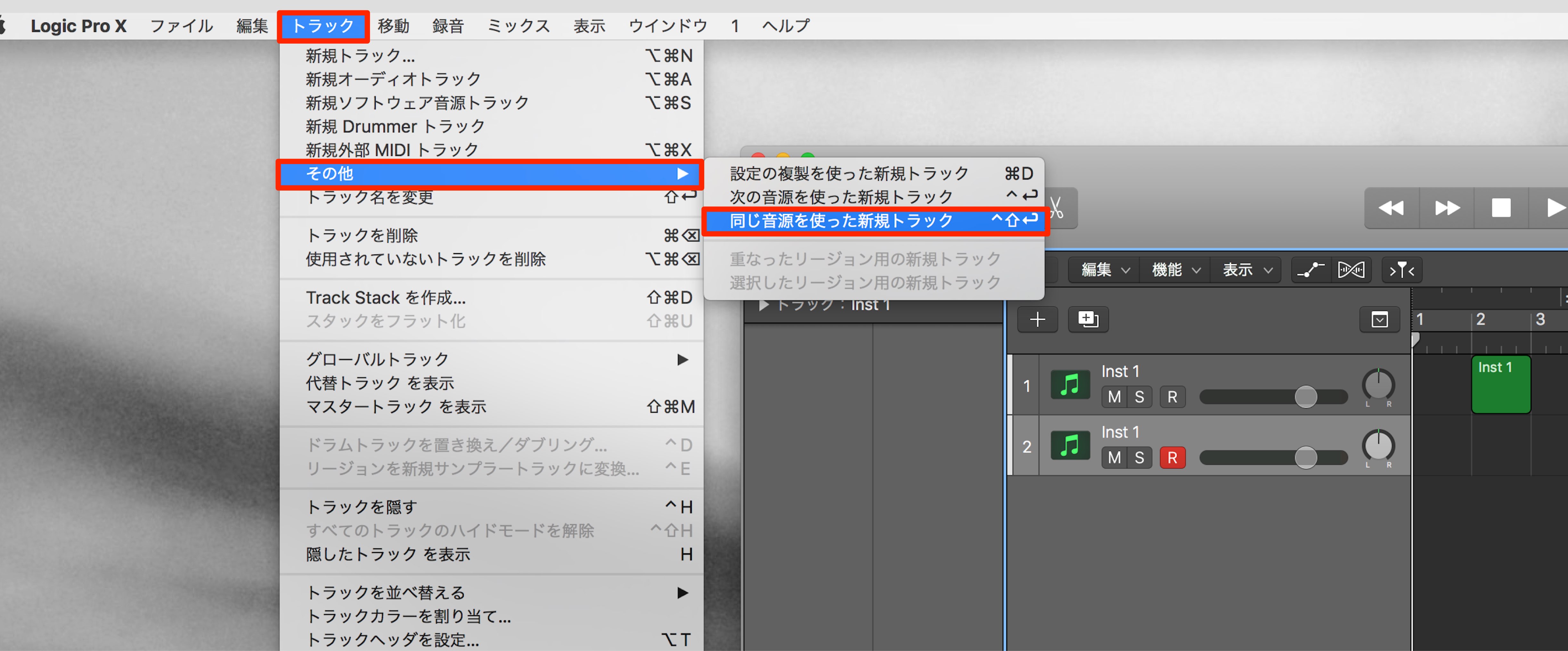This screenshot has width=1568, height=651.
Task: Toggle the Flex view button
Action: 1351,270
